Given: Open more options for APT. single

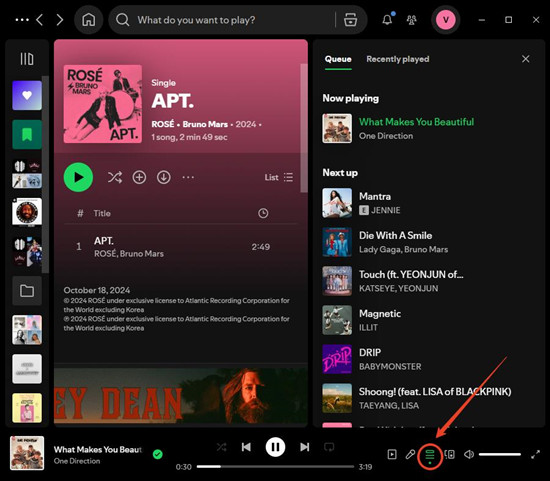Looking at the screenshot, I should (188, 177).
